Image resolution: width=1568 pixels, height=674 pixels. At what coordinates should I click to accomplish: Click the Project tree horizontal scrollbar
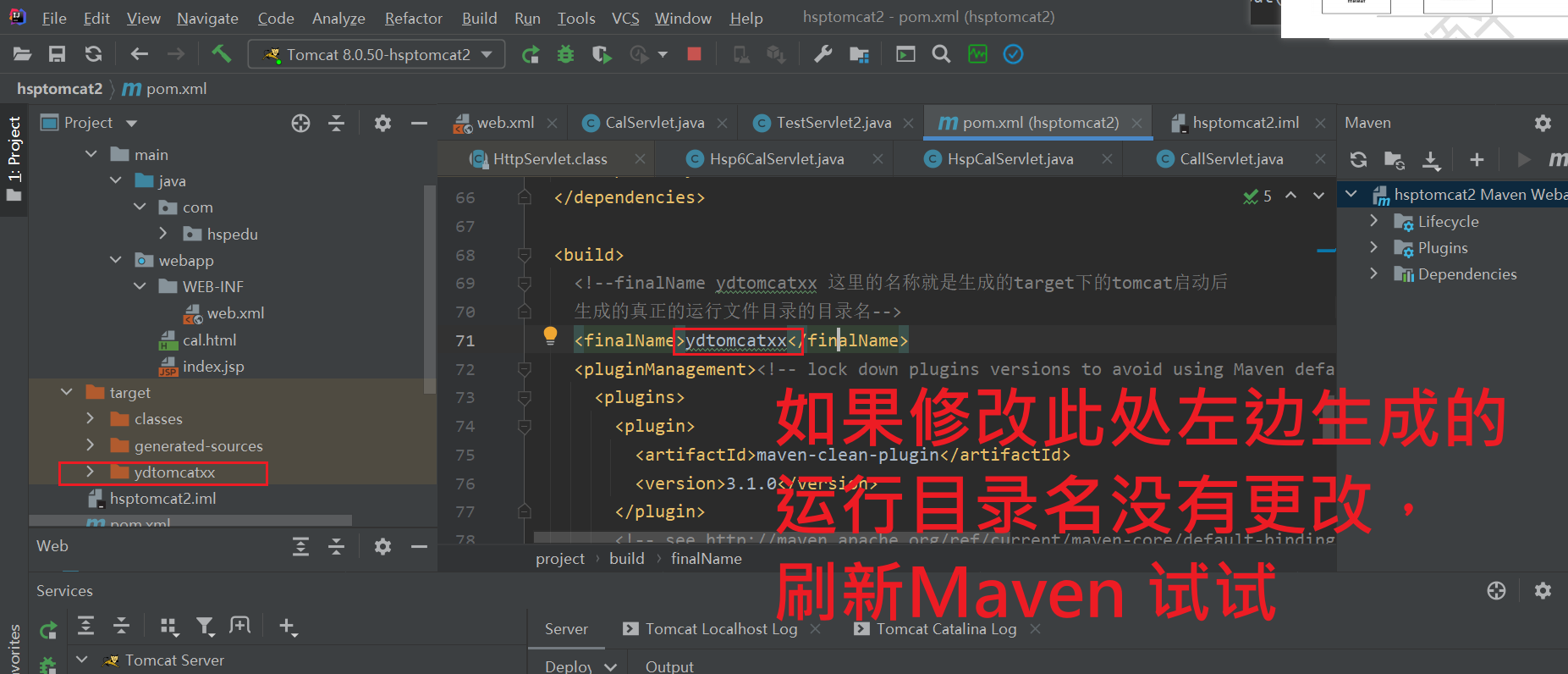tap(190, 520)
